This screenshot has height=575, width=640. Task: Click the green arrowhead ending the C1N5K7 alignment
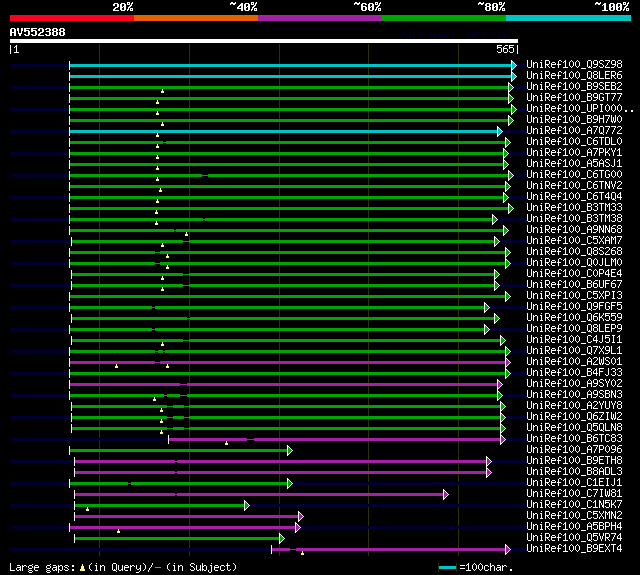[247, 506]
